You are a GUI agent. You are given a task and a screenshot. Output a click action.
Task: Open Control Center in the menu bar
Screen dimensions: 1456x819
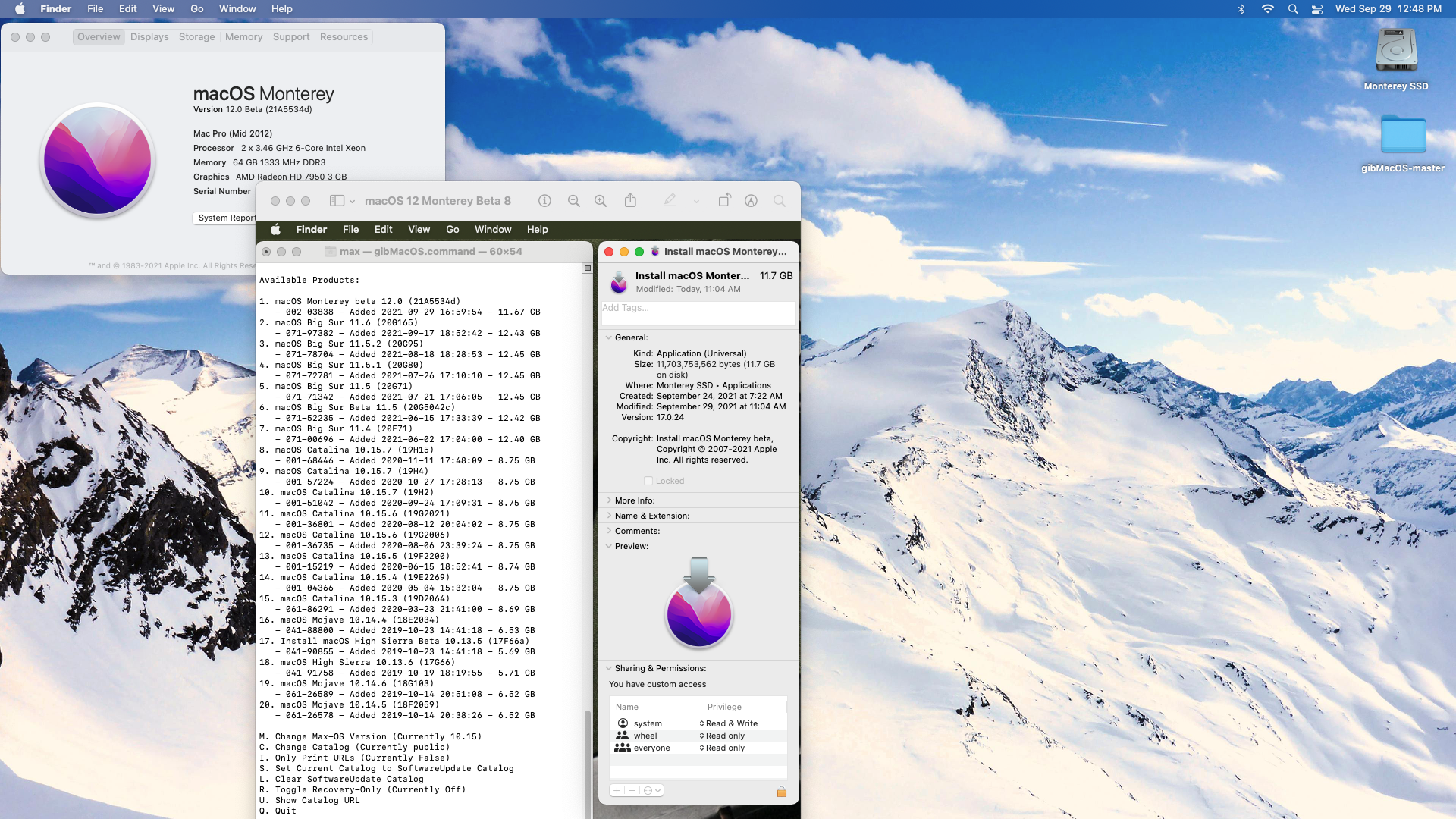click(1317, 9)
